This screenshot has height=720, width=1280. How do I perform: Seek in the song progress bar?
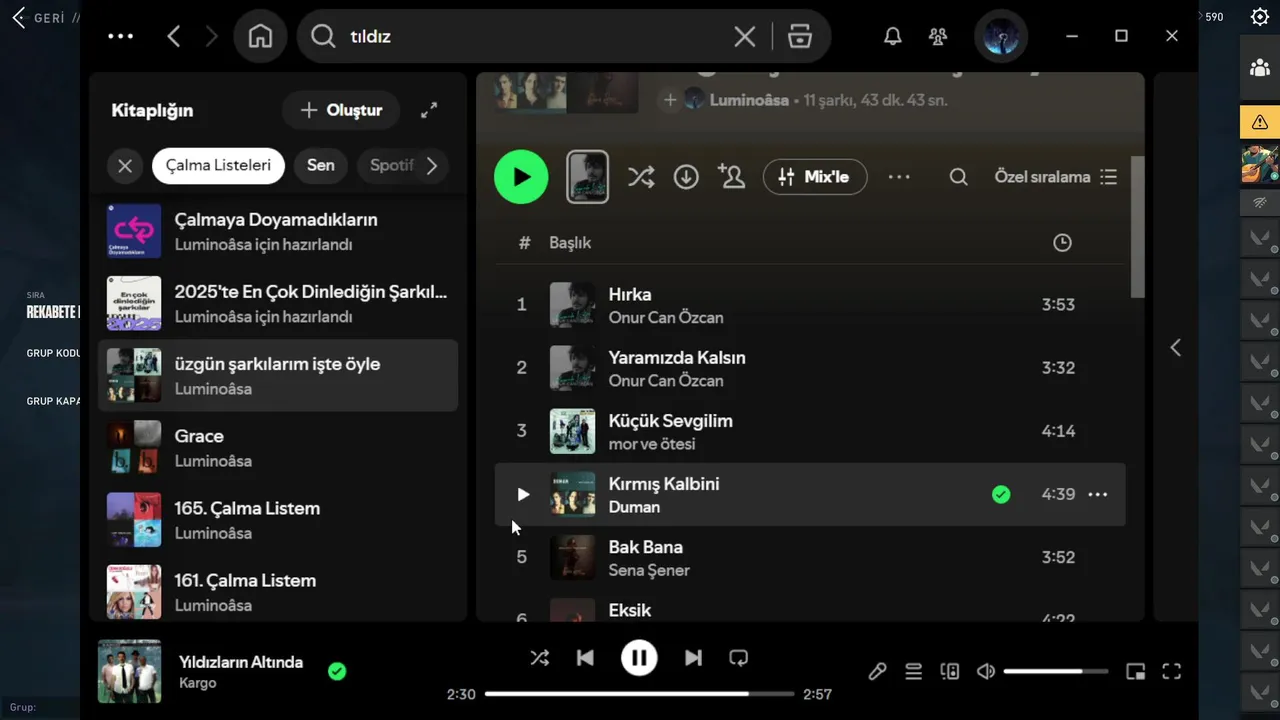(x=640, y=694)
